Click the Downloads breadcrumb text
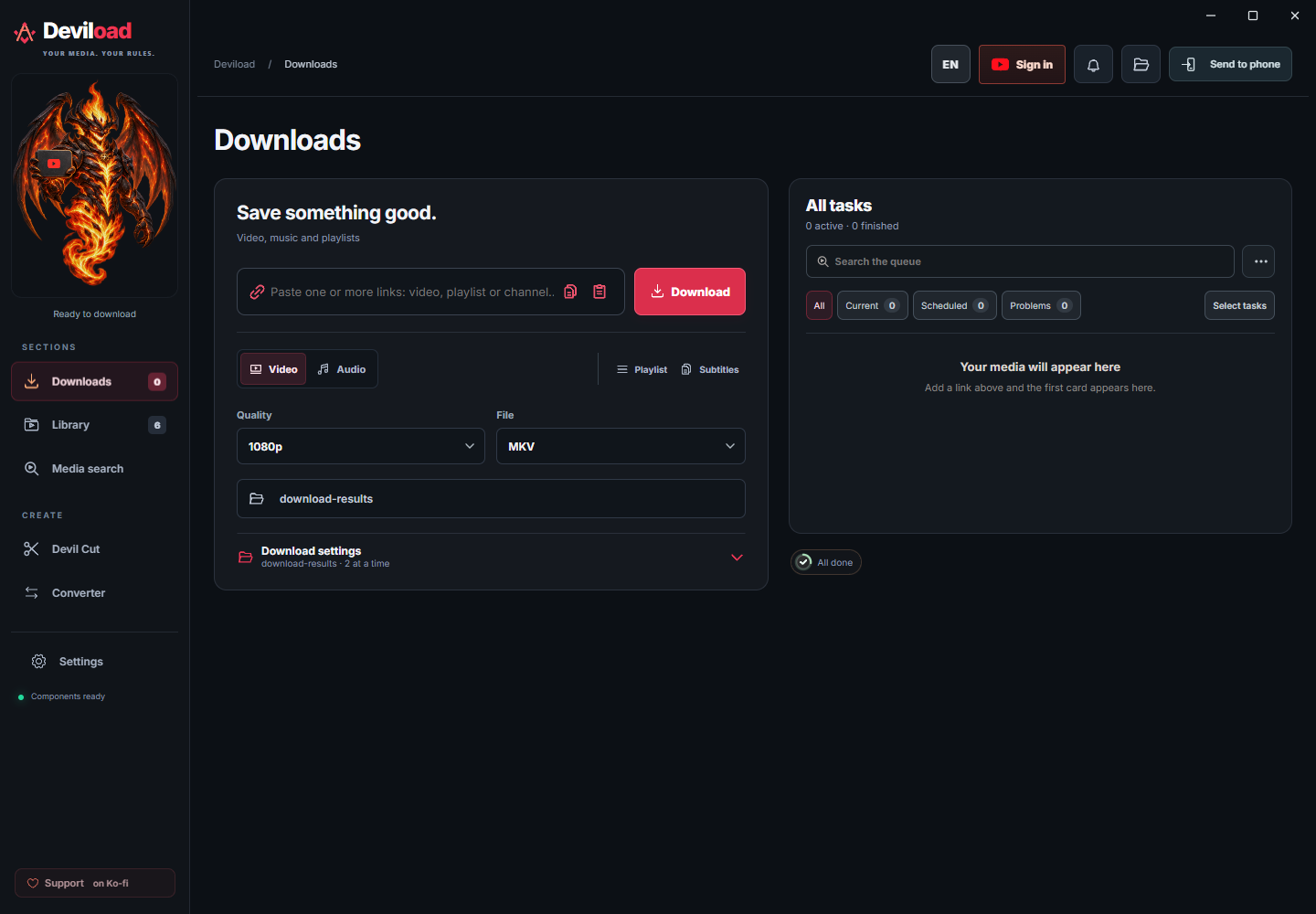This screenshot has width=1316, height=914. [311, 64]
